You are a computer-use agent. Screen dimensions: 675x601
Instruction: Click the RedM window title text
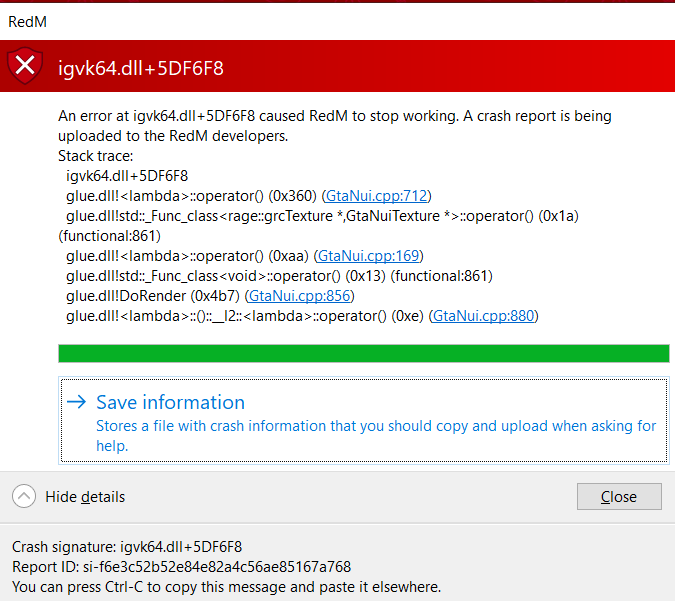tap(28, 22)
